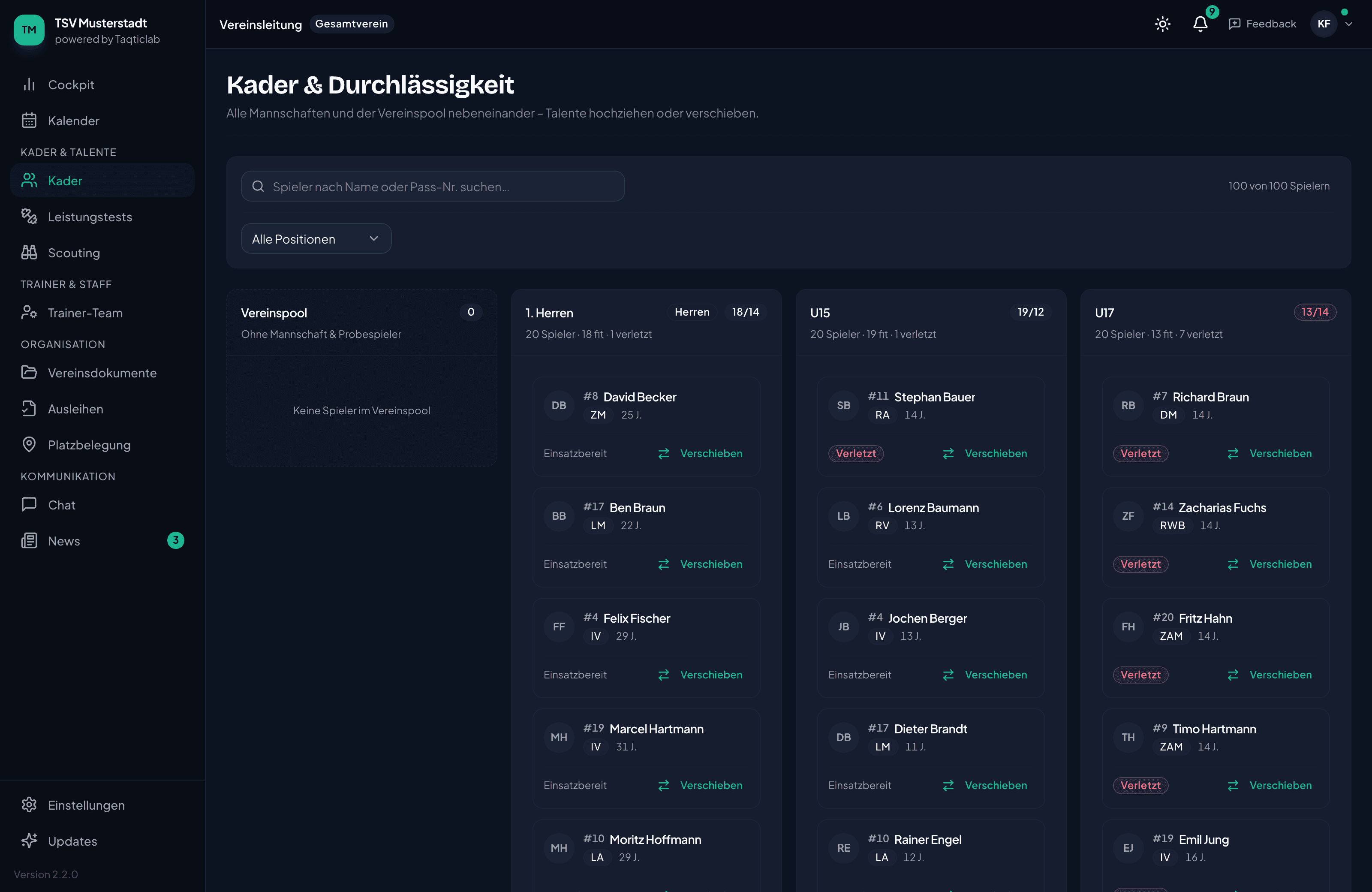This screenshot has width=1372, height=892.
Task: Click swap arrows icon for Stephan Bauer
Action: (948, 454)
